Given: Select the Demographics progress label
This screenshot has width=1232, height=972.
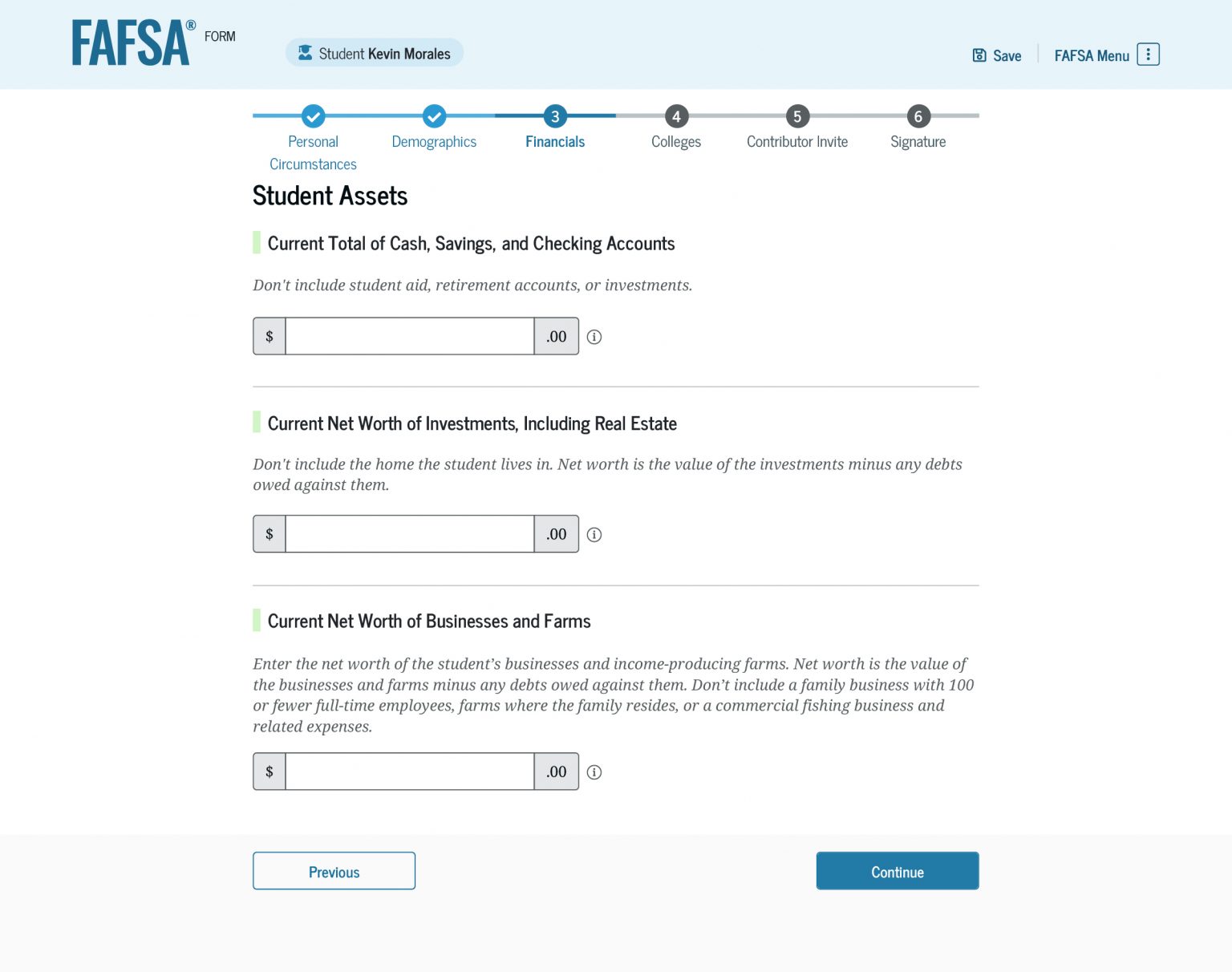Looking at the screenshot, I should (434, 141).
